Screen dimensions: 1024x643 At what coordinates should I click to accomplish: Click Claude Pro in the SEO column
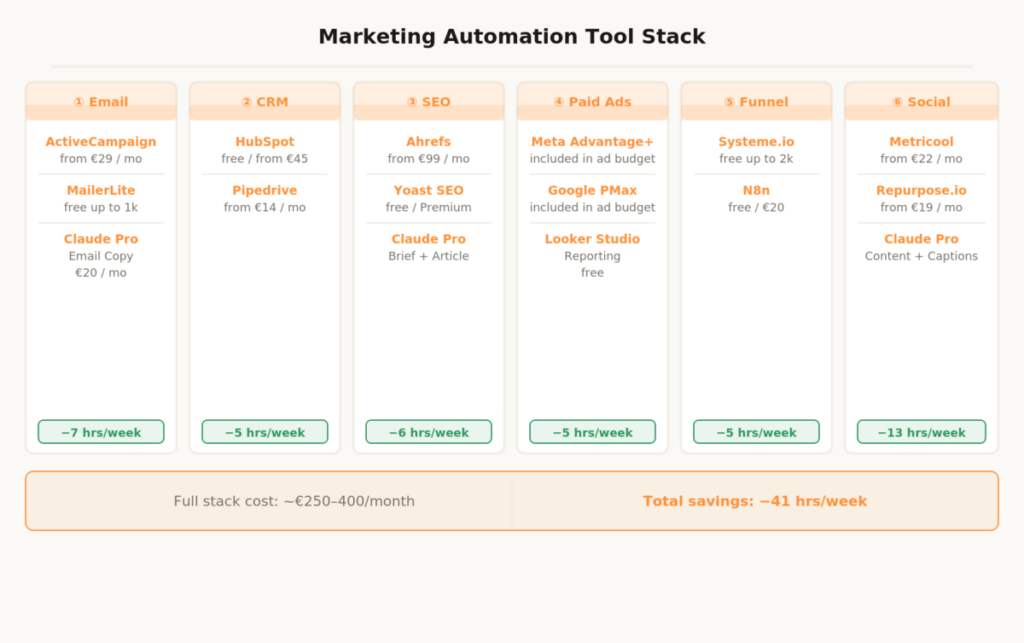[x=428, y=239]
